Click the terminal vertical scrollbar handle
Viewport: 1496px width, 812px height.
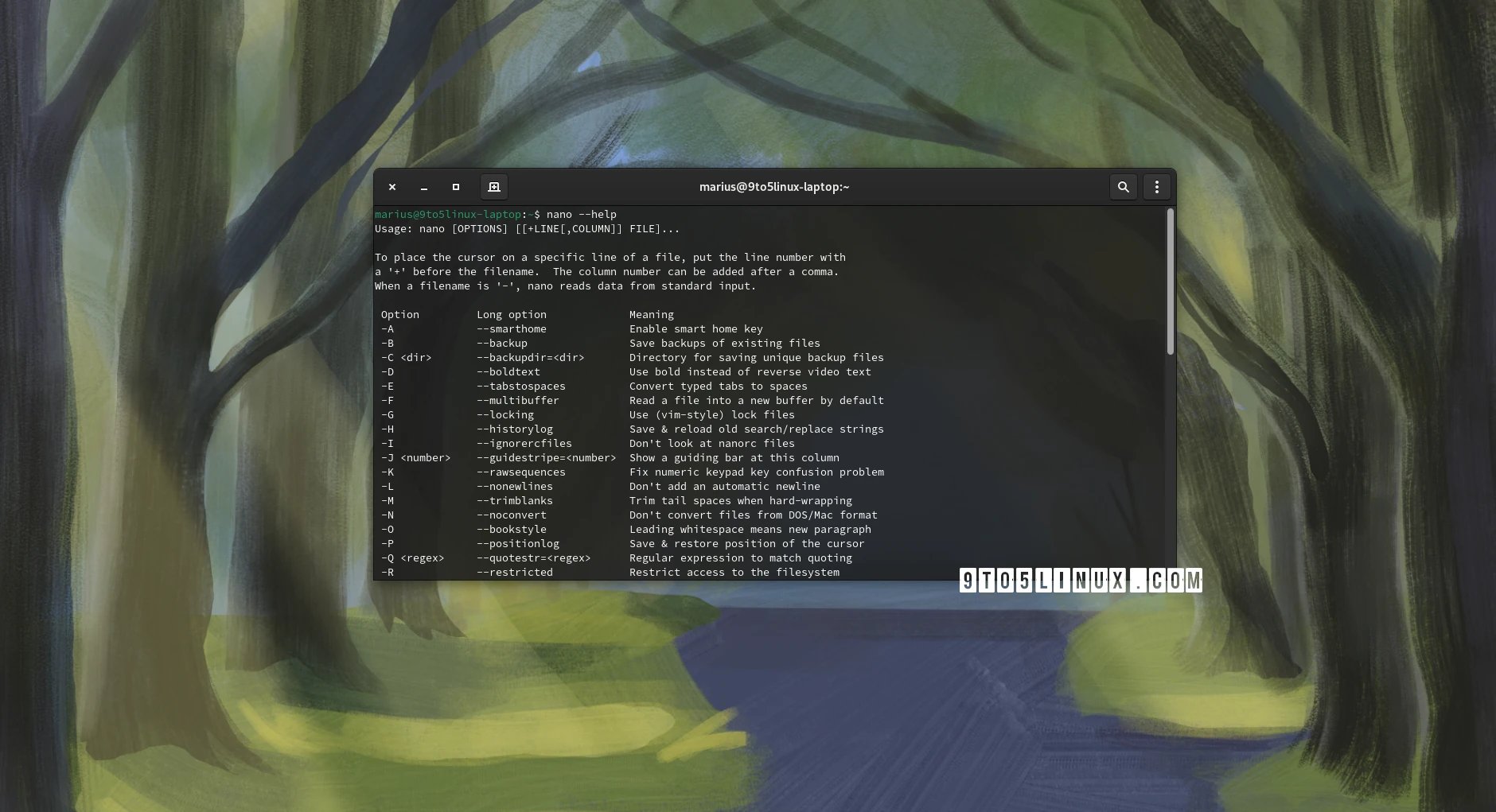1170,282
